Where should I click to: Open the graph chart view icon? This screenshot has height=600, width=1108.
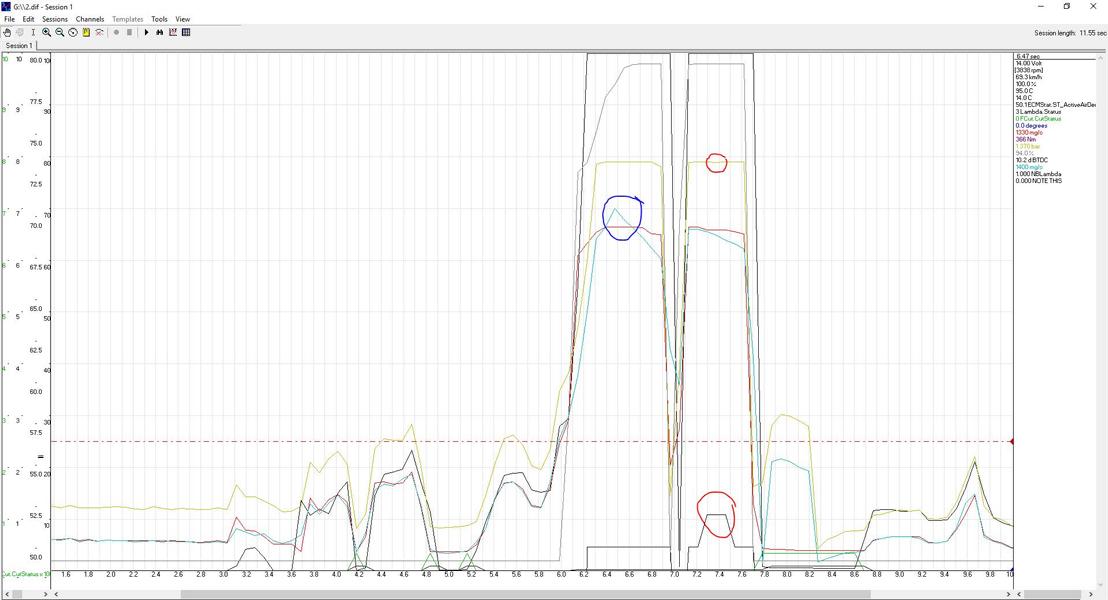pos(173,33)
